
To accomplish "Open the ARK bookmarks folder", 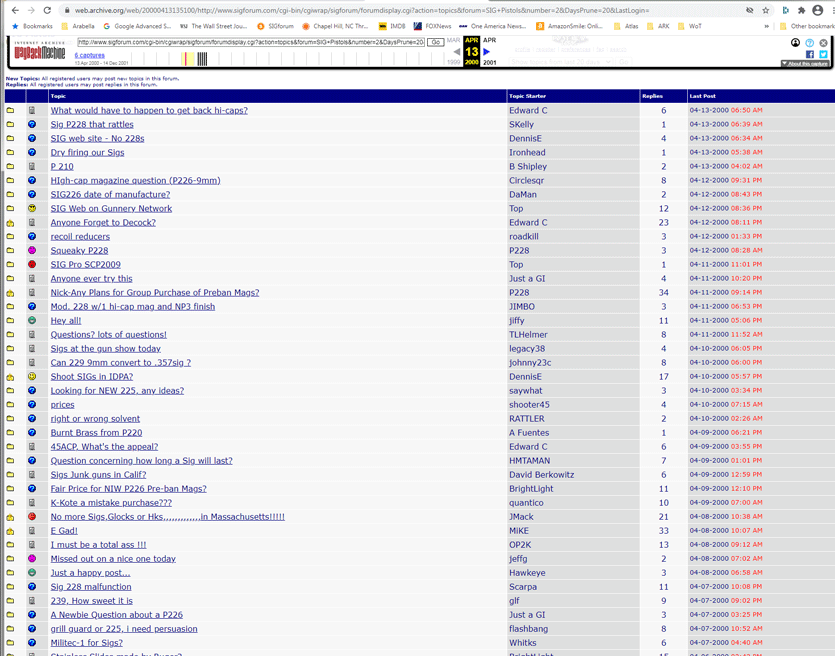I will [x=658, y=26].
